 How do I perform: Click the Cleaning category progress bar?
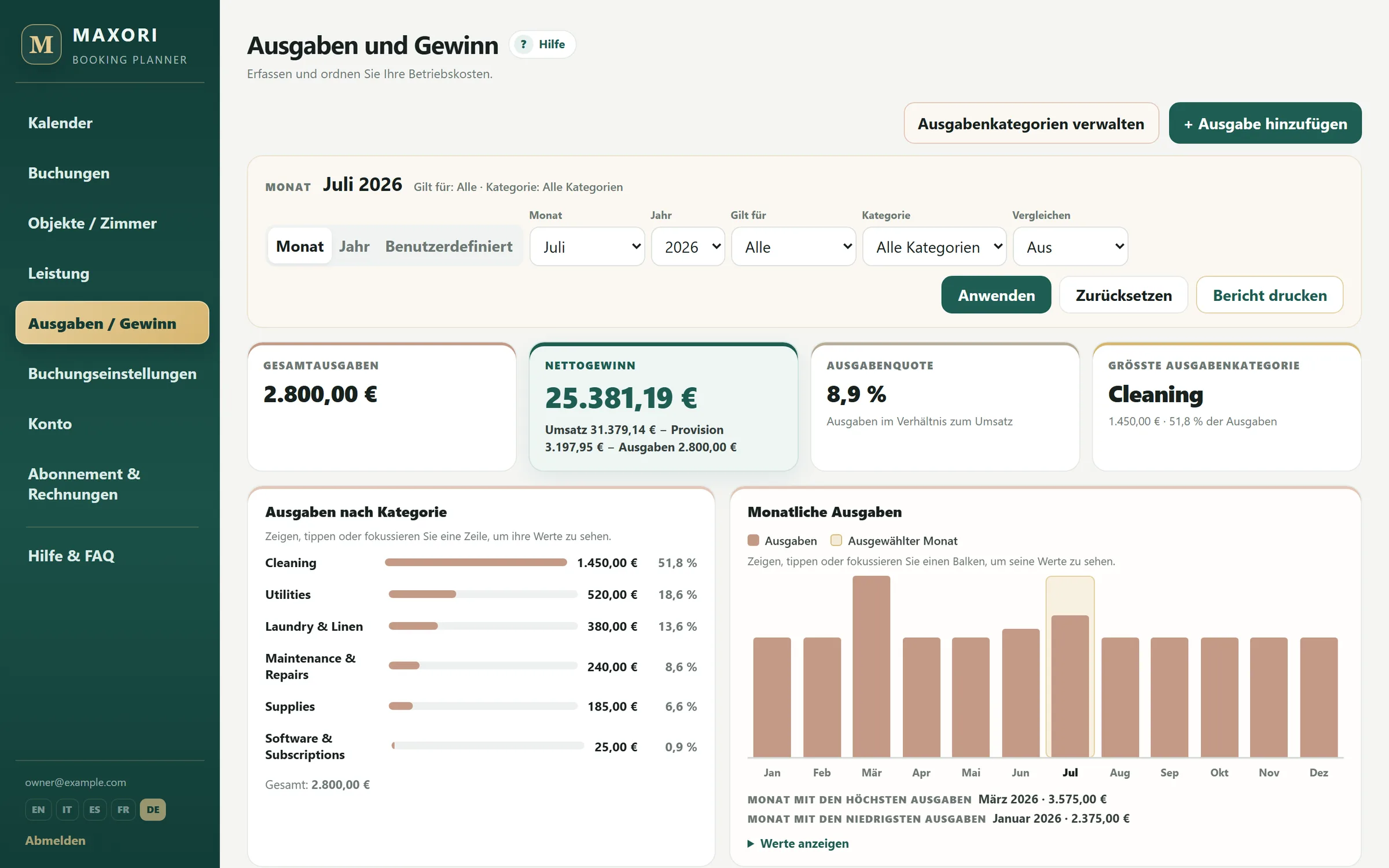pos(476,562)
